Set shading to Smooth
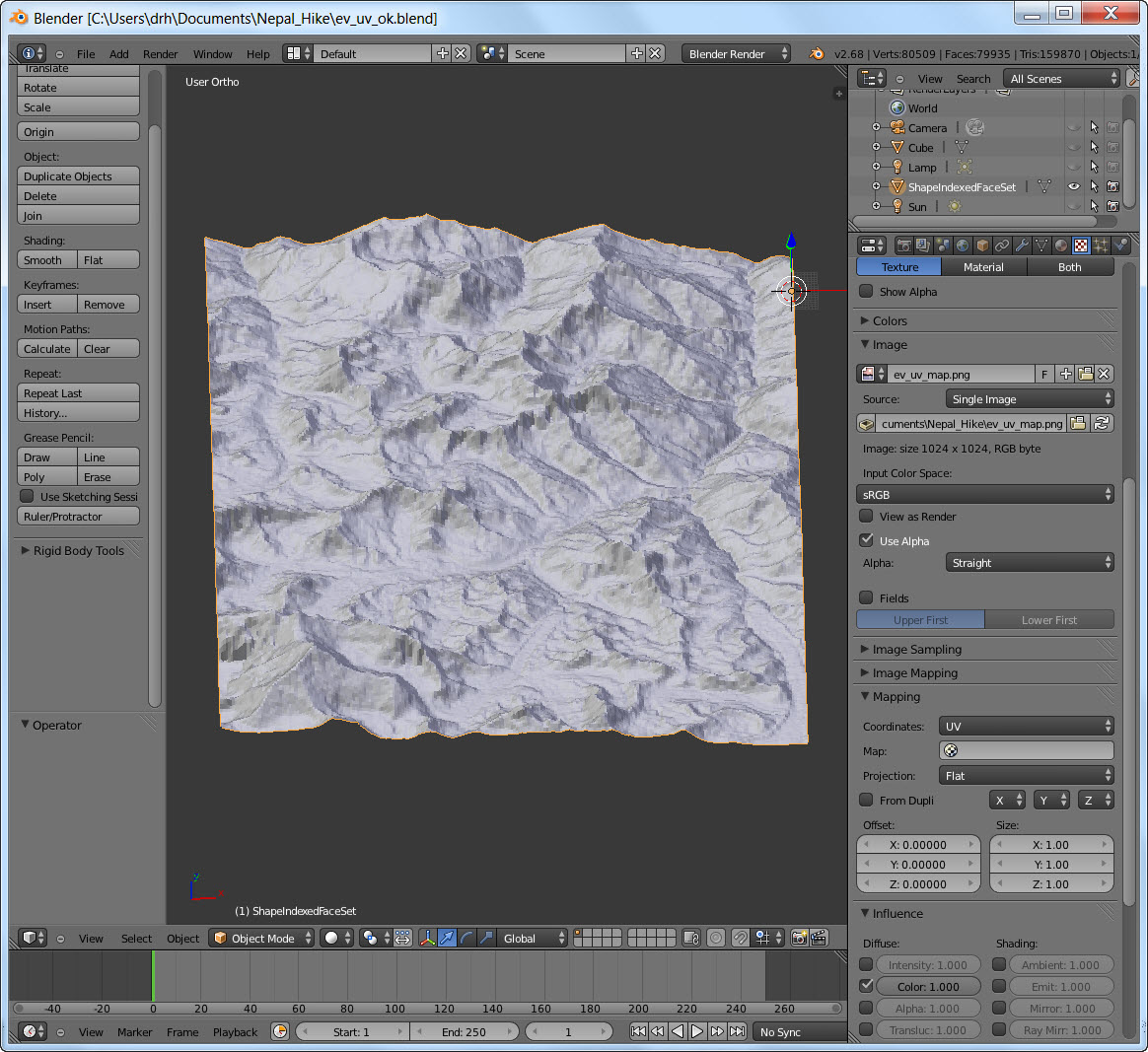1148x1052 pixels. click(x=46, y=260)
